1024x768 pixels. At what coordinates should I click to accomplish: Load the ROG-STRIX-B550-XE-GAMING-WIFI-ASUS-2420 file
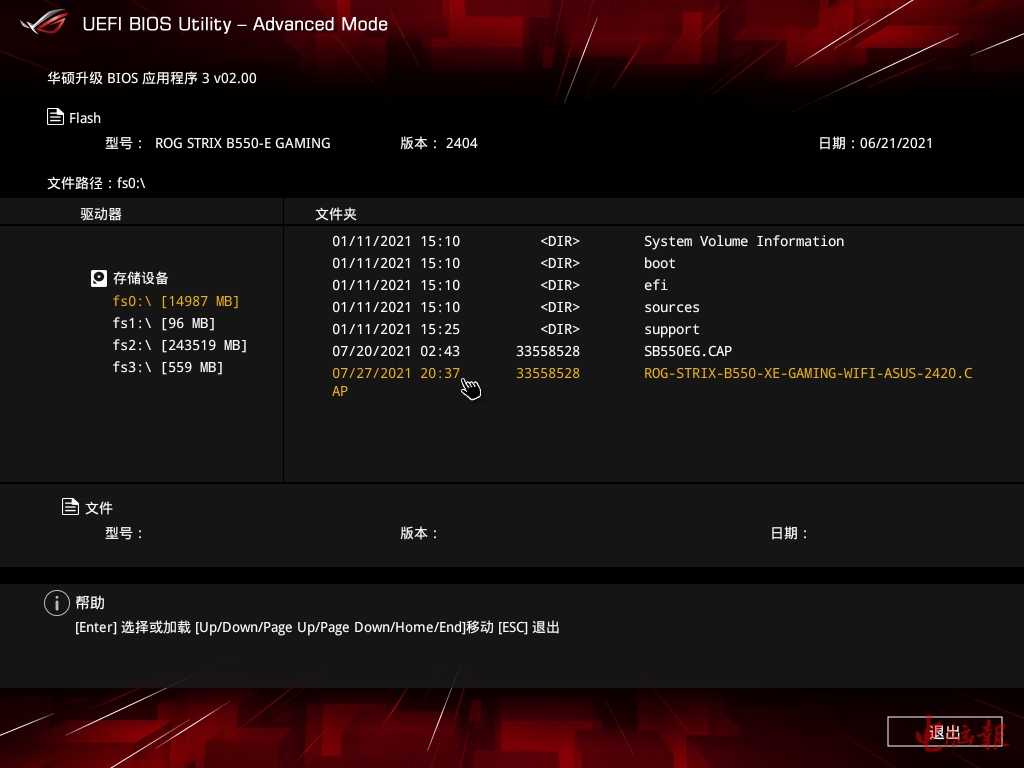click(807, 373)
